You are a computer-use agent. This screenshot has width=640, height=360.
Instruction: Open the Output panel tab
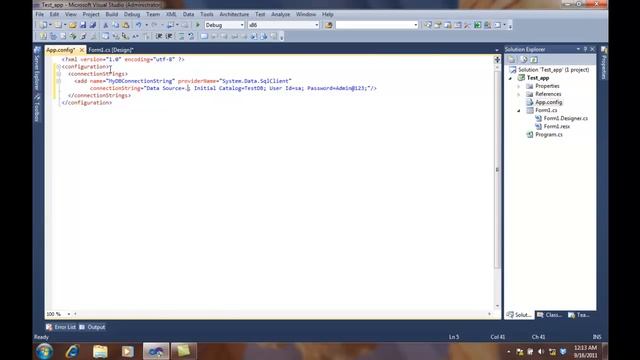[92, 327]
